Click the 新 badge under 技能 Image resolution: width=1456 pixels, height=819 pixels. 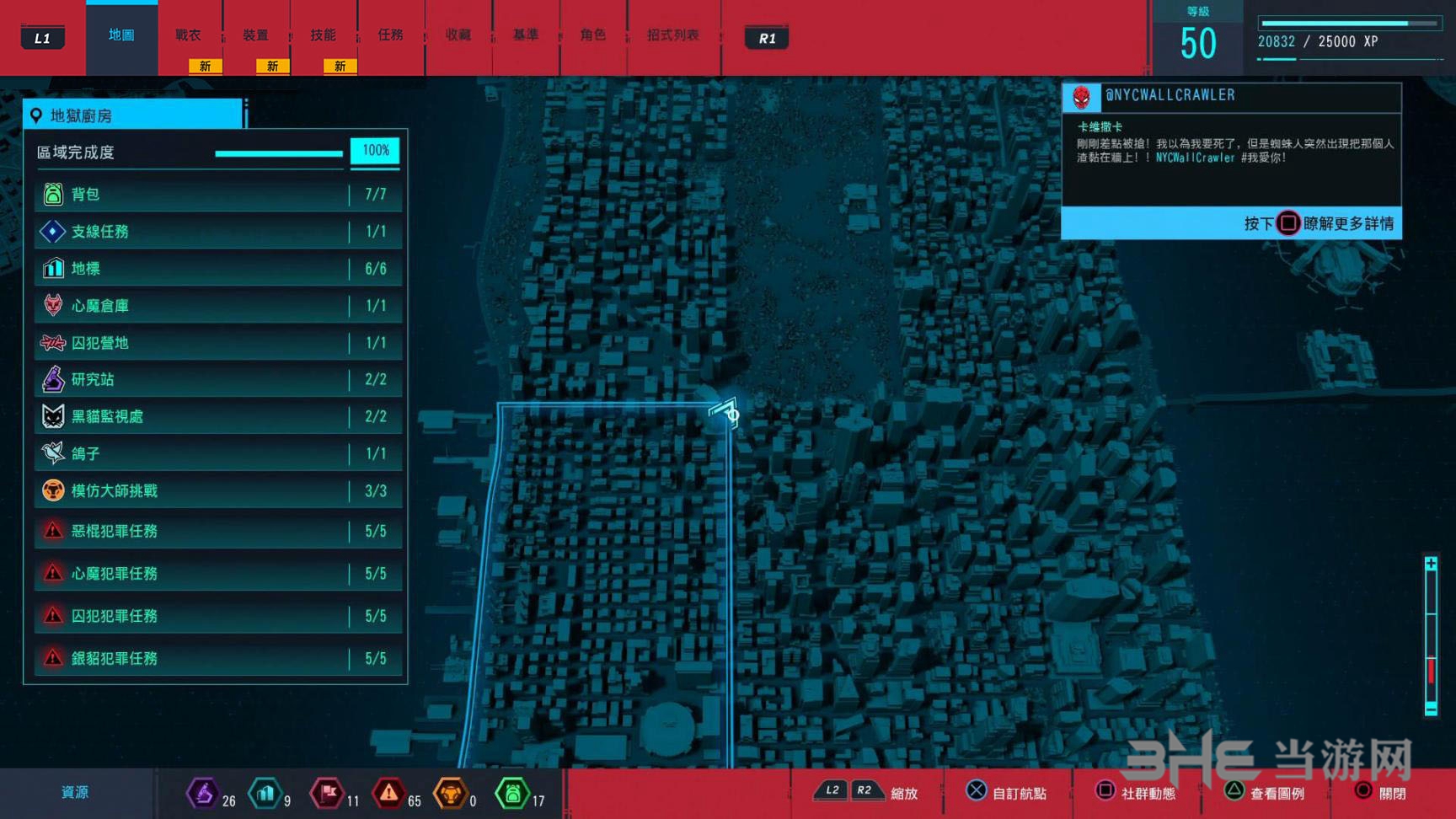click(340, 67)
